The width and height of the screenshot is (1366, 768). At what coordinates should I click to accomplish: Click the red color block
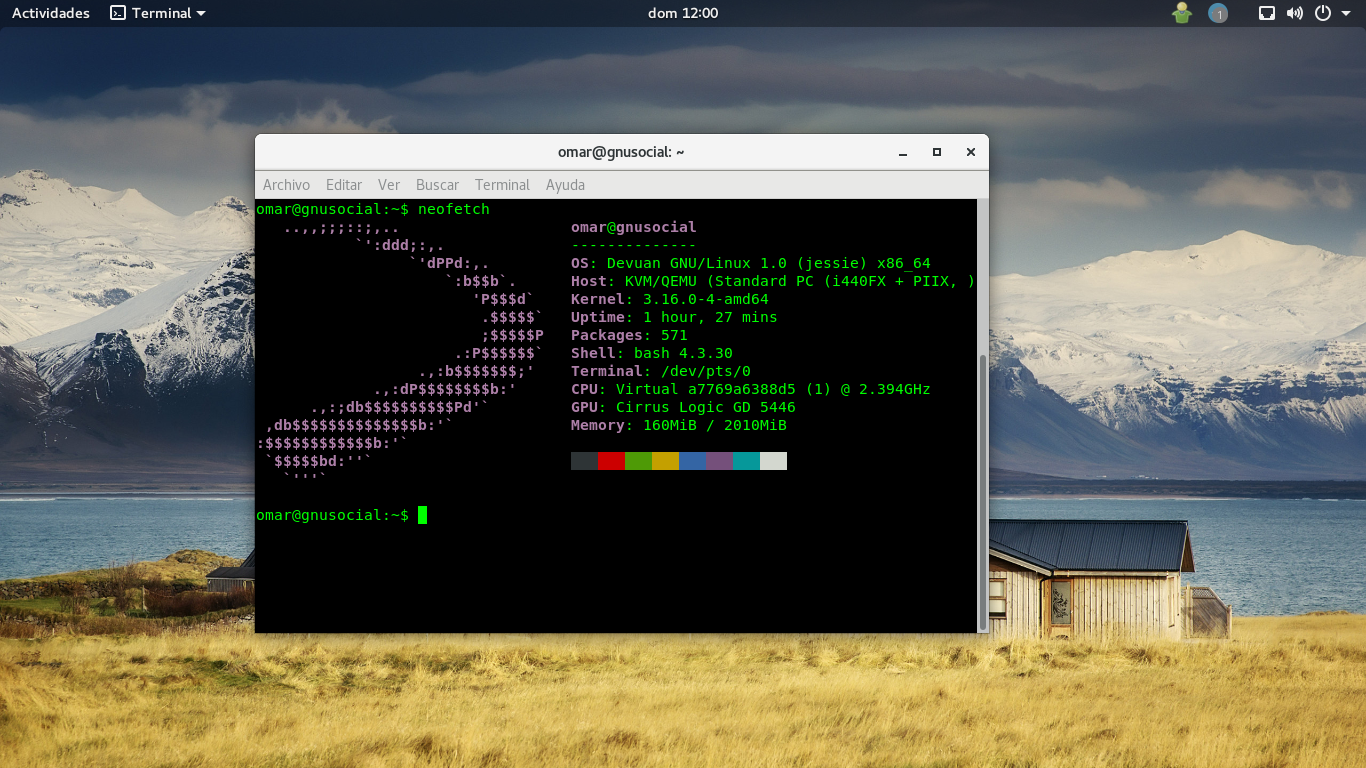pos(611,461)
